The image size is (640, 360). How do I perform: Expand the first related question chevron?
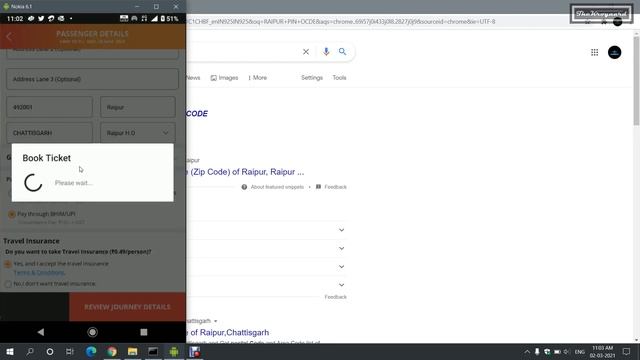coord(342,230)
